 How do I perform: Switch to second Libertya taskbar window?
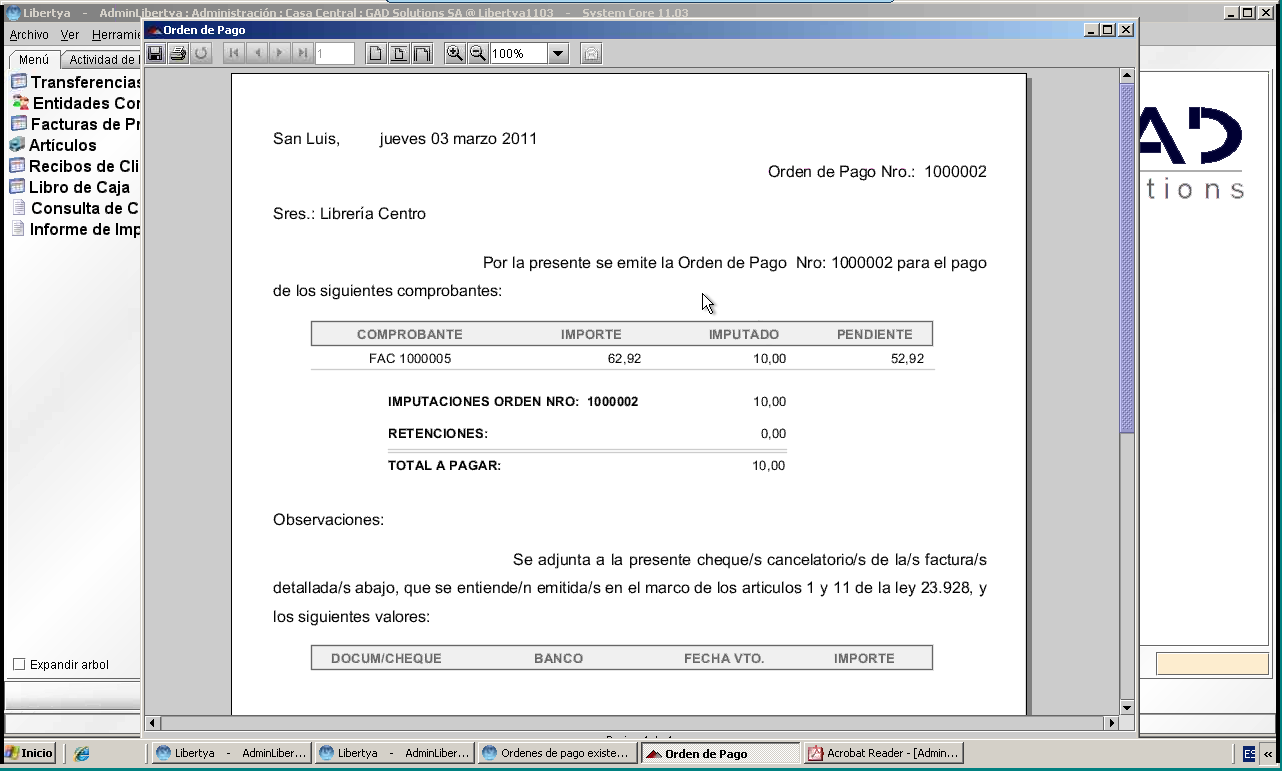[x=394, y=754]
